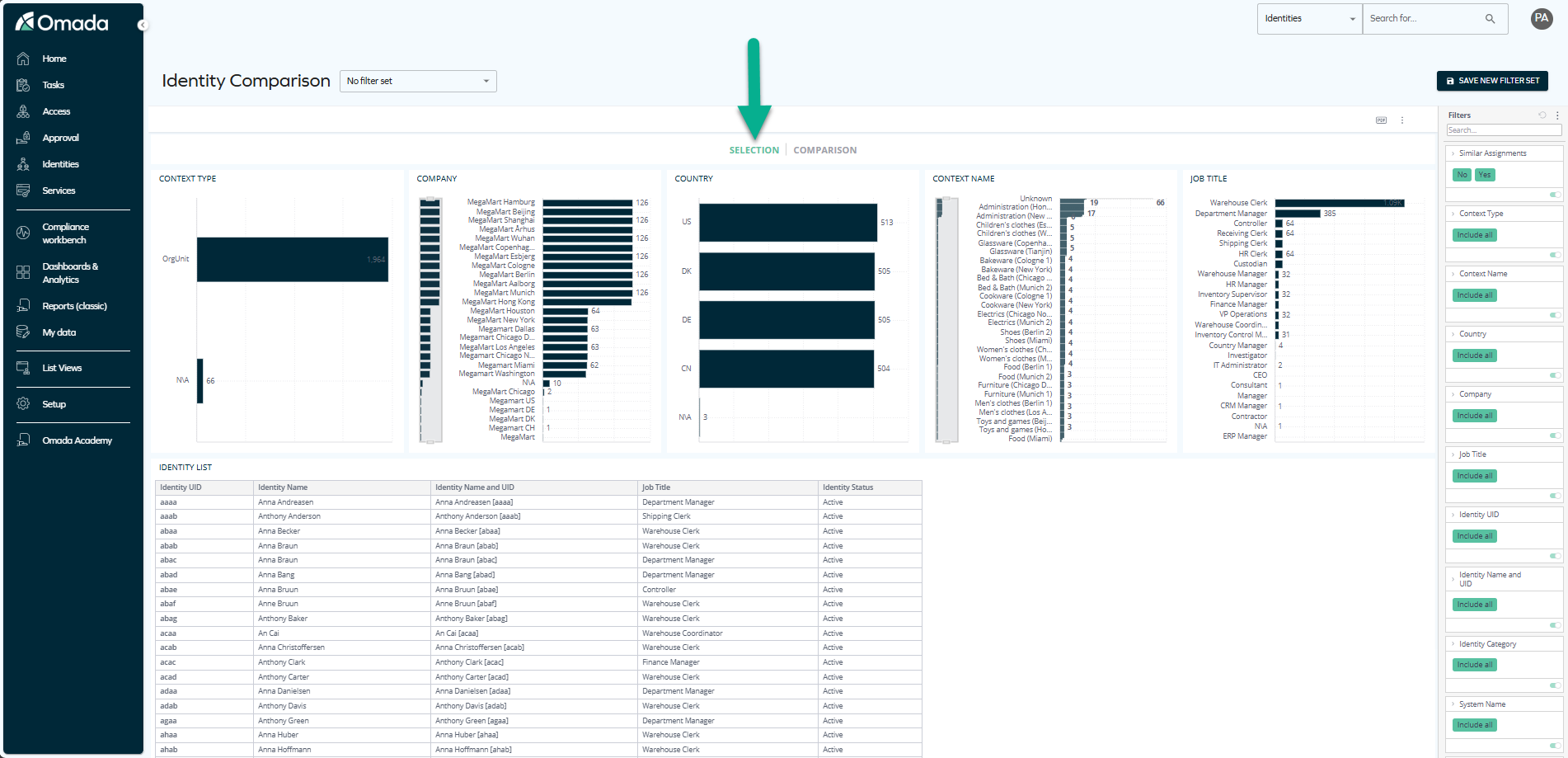The image size is (1568, 758).
Task: Open the Omada Academy icon
Action: coord(23,440)
